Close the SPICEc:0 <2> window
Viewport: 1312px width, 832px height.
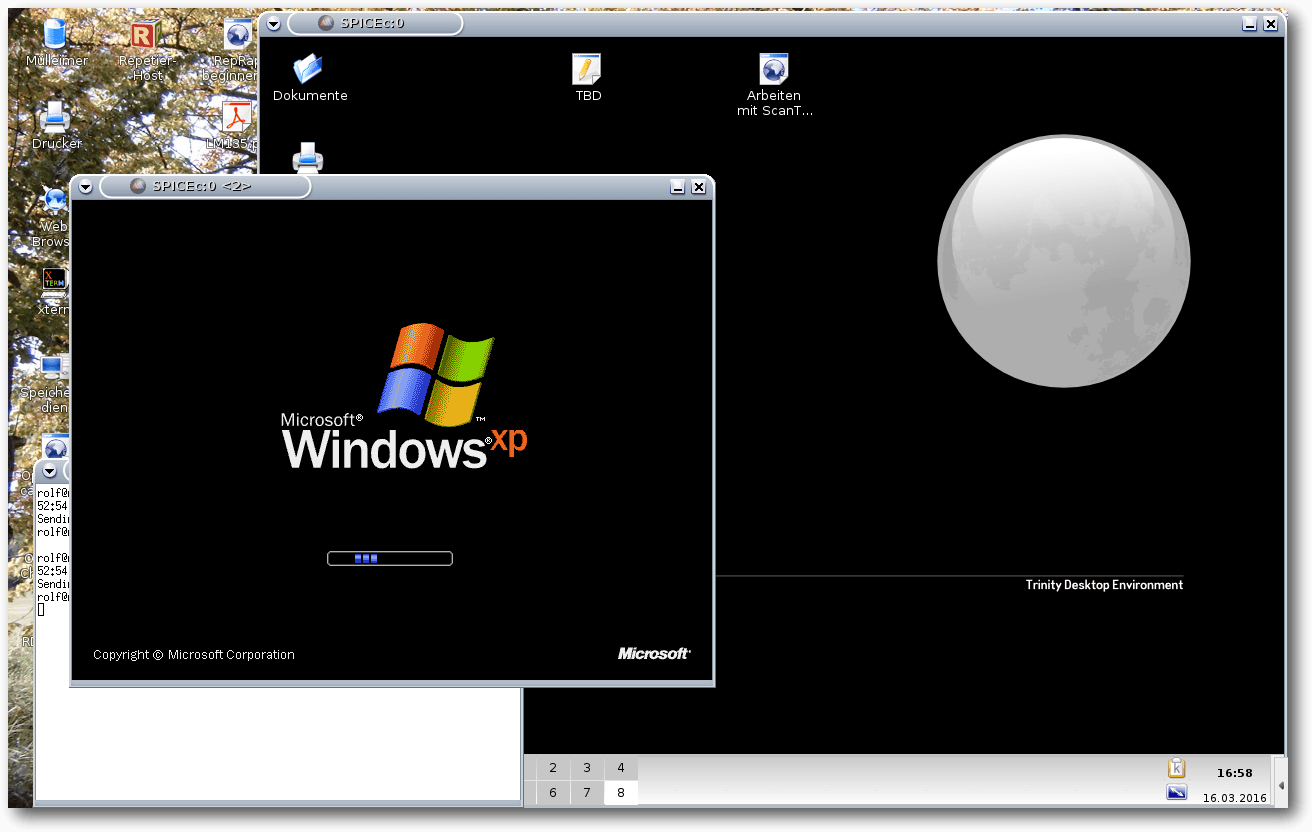pyautogui.click(x=699, y=187)
